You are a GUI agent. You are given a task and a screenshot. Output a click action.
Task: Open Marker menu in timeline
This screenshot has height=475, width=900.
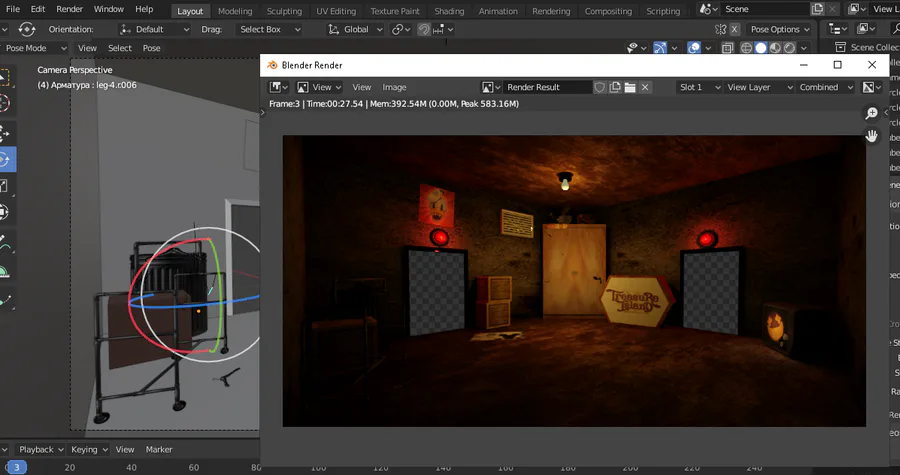[x=159, y=450]
